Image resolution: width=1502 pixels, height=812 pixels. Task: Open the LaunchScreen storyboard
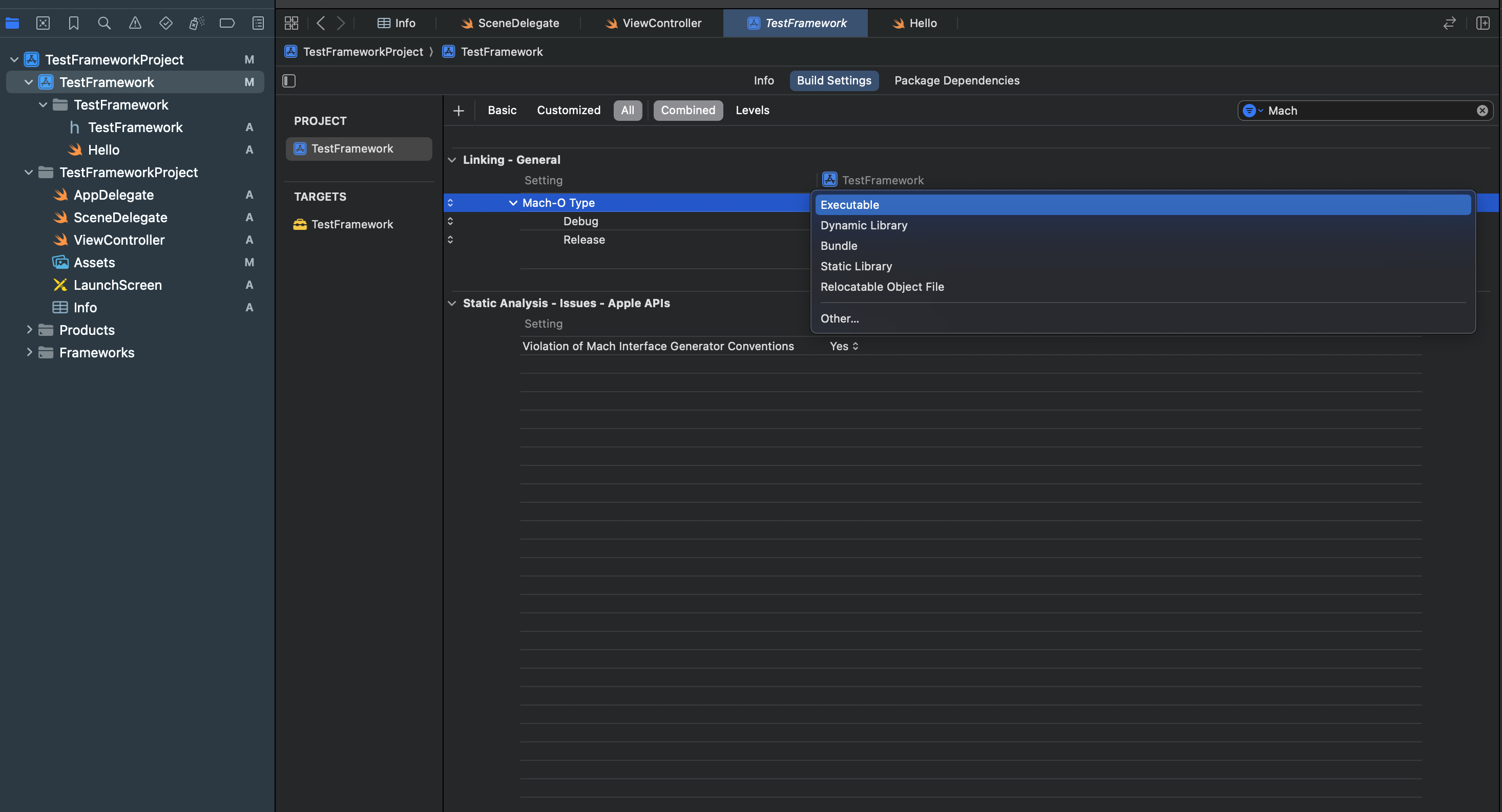click(118, 285)
